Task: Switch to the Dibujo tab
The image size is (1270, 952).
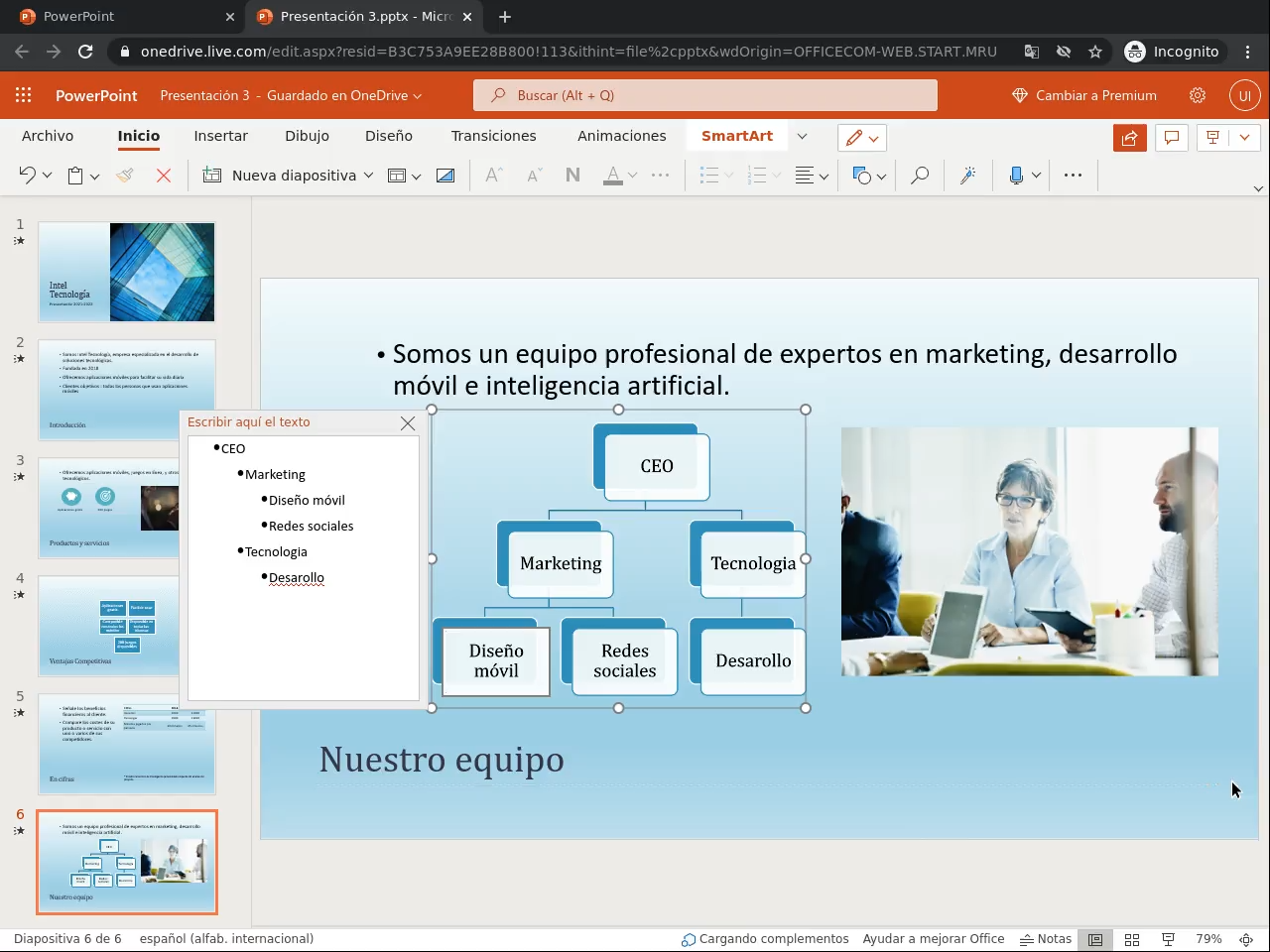Action: click(x=308, y=136)
